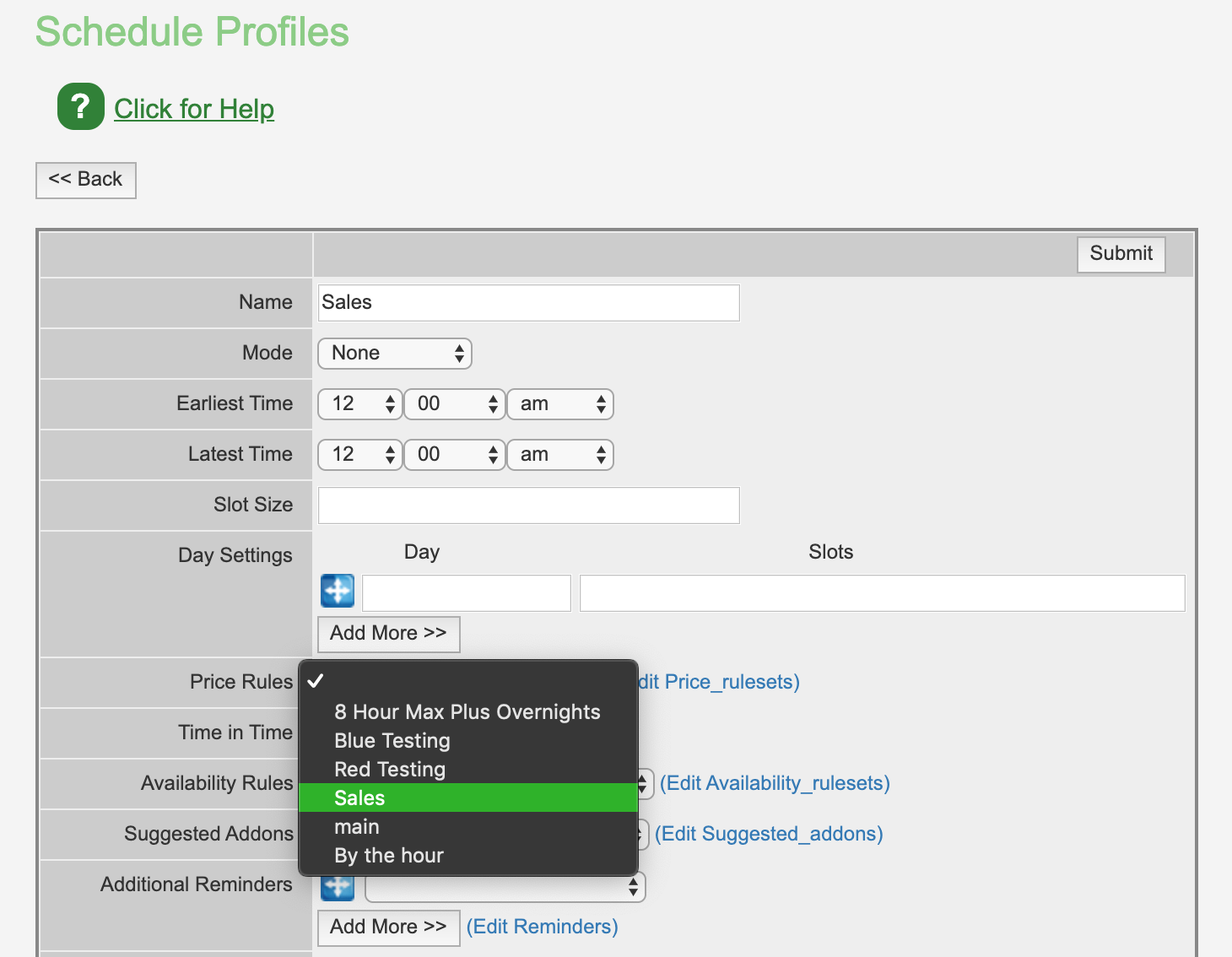Open the Earliest Time minutes dropdown
Image resolution: width=1232 pixels, height=957 pixels.
click(455, 404)
